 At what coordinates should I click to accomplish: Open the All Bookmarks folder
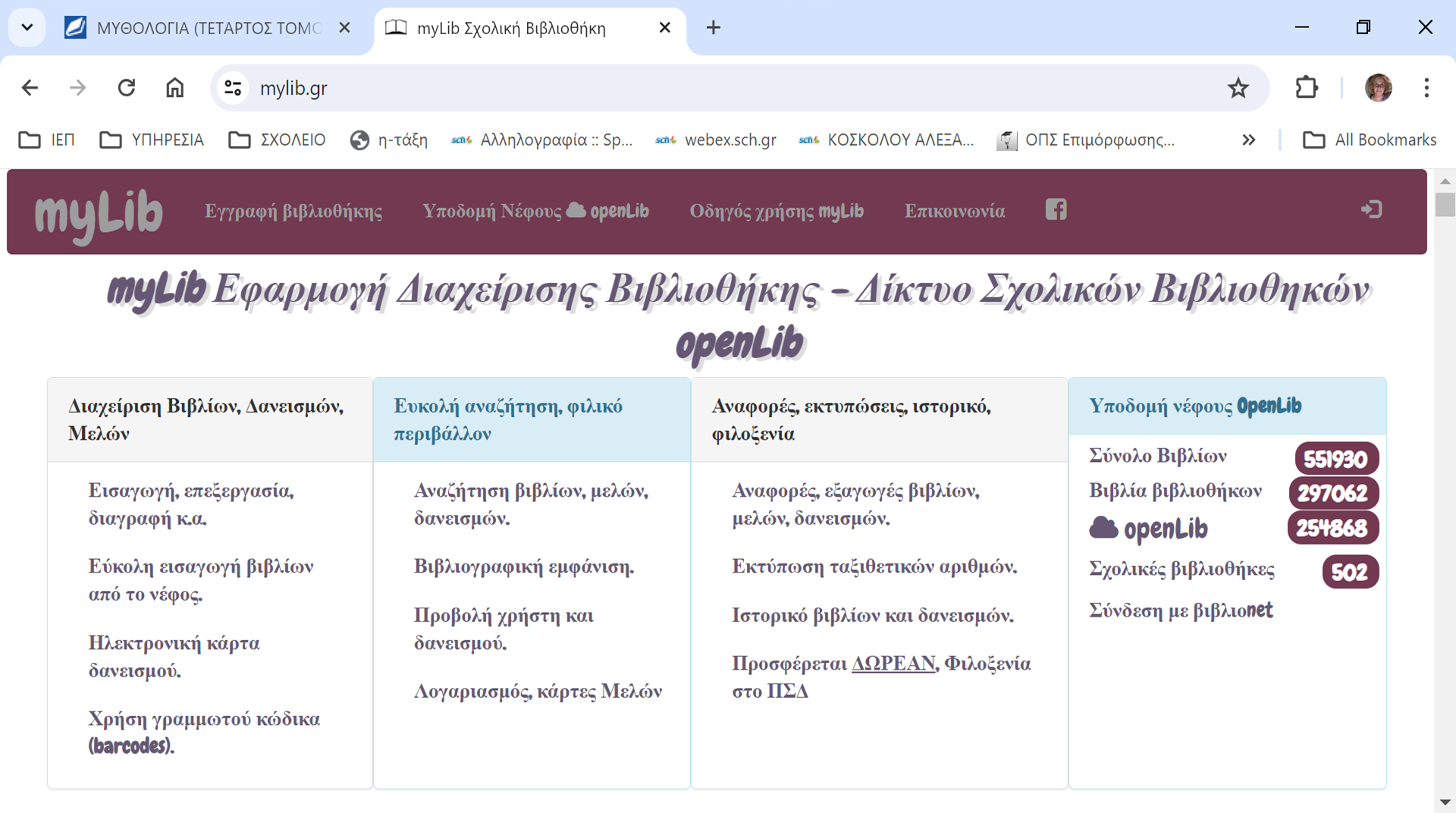tap(1370, 140)
